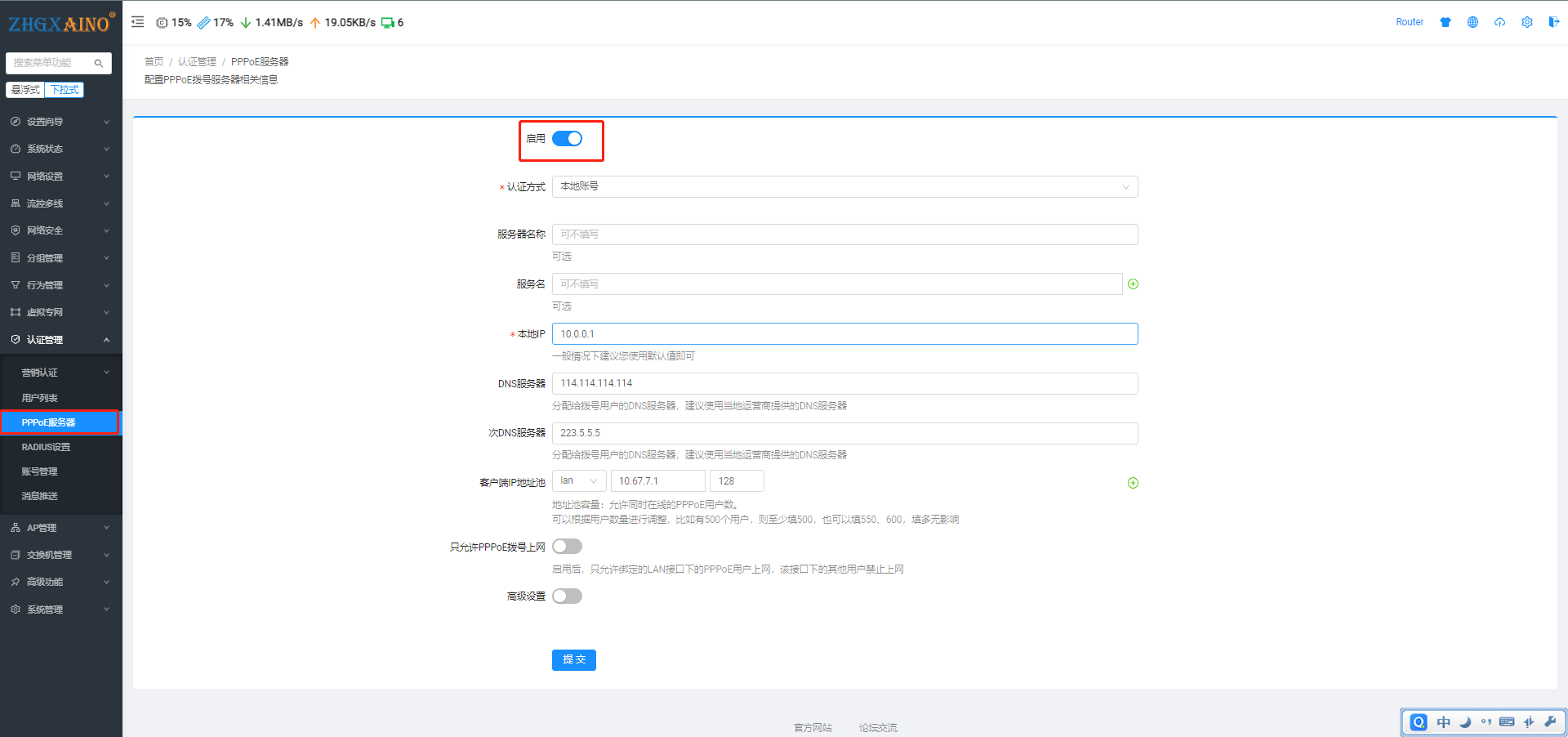The width and height of the screenshot is (1568, 737).
Task: Disable the 启用 PPPoE server switch
Action: [567, 139]
